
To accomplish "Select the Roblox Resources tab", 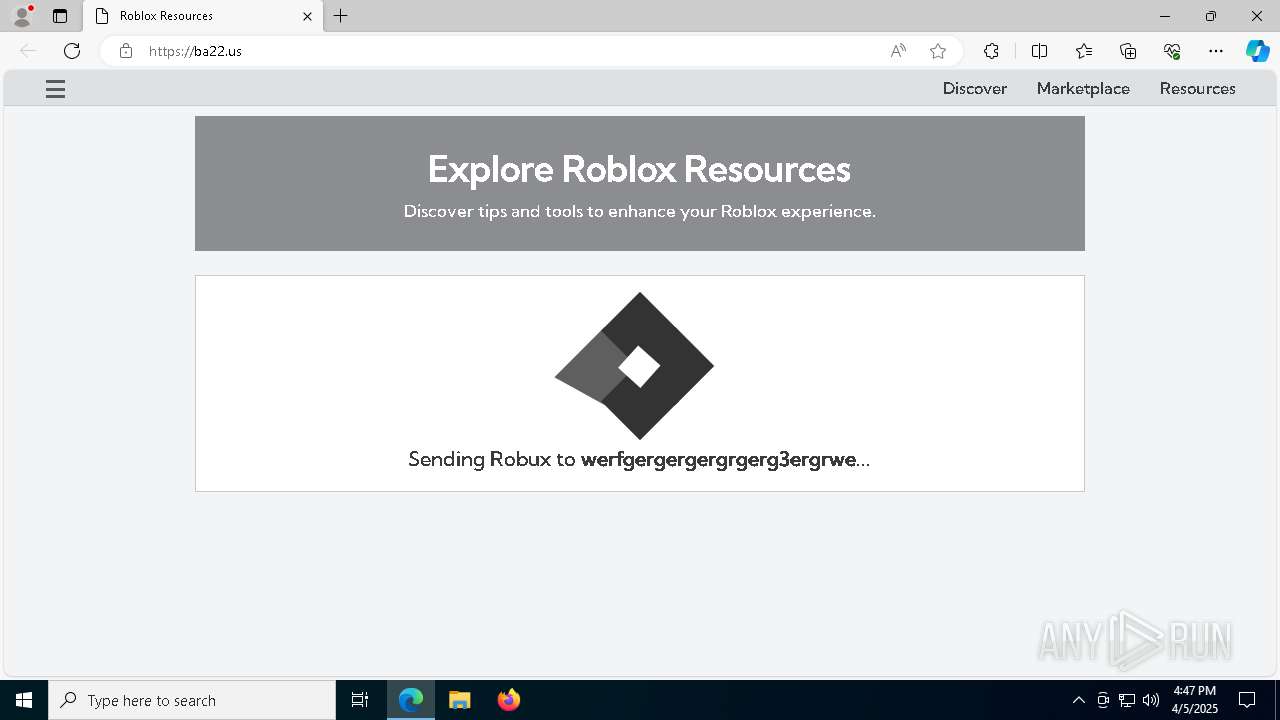I will [204, 16].
